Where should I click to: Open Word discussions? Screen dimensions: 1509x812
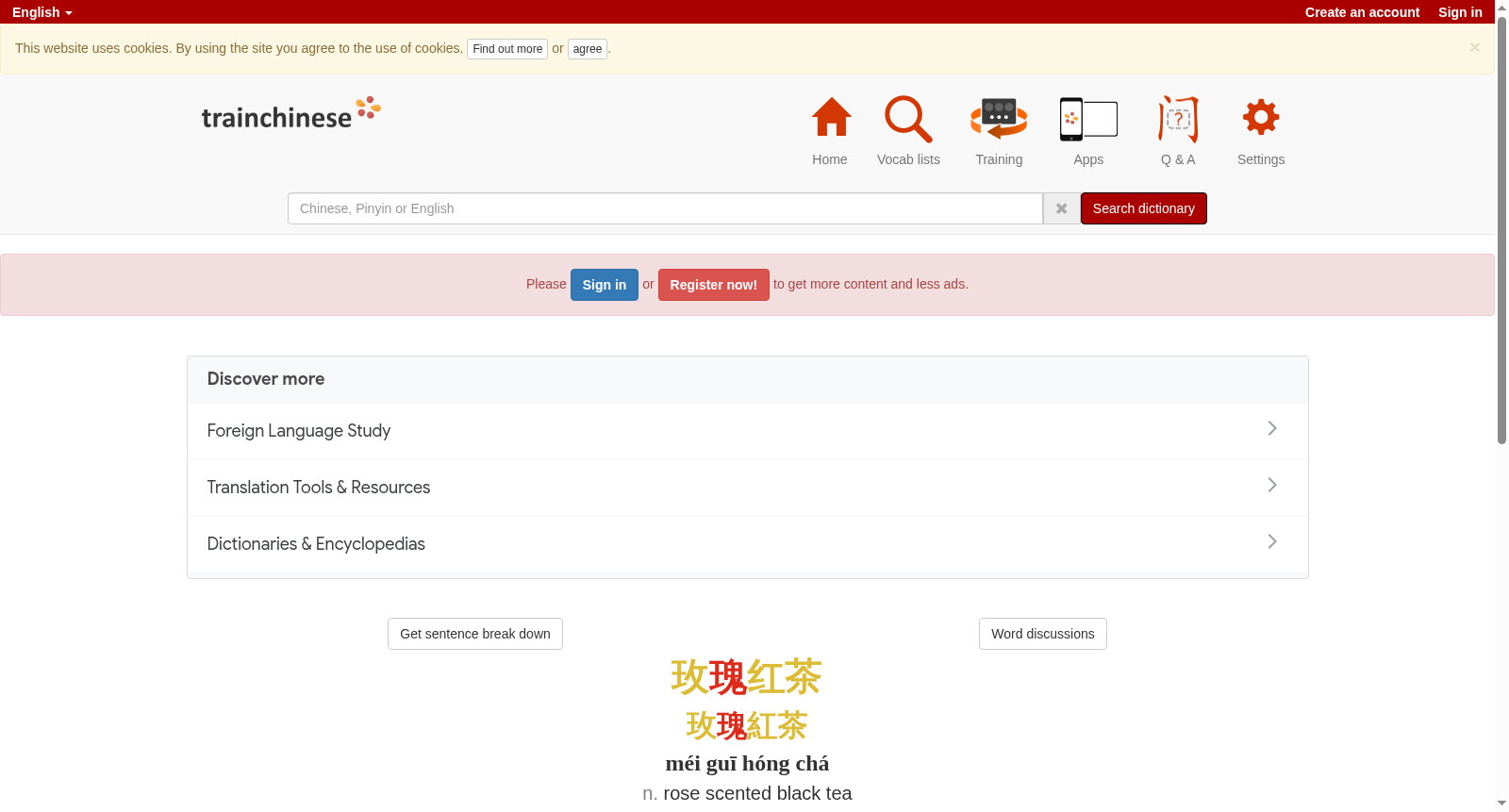pyautogui.click(x=1043, y=634)
